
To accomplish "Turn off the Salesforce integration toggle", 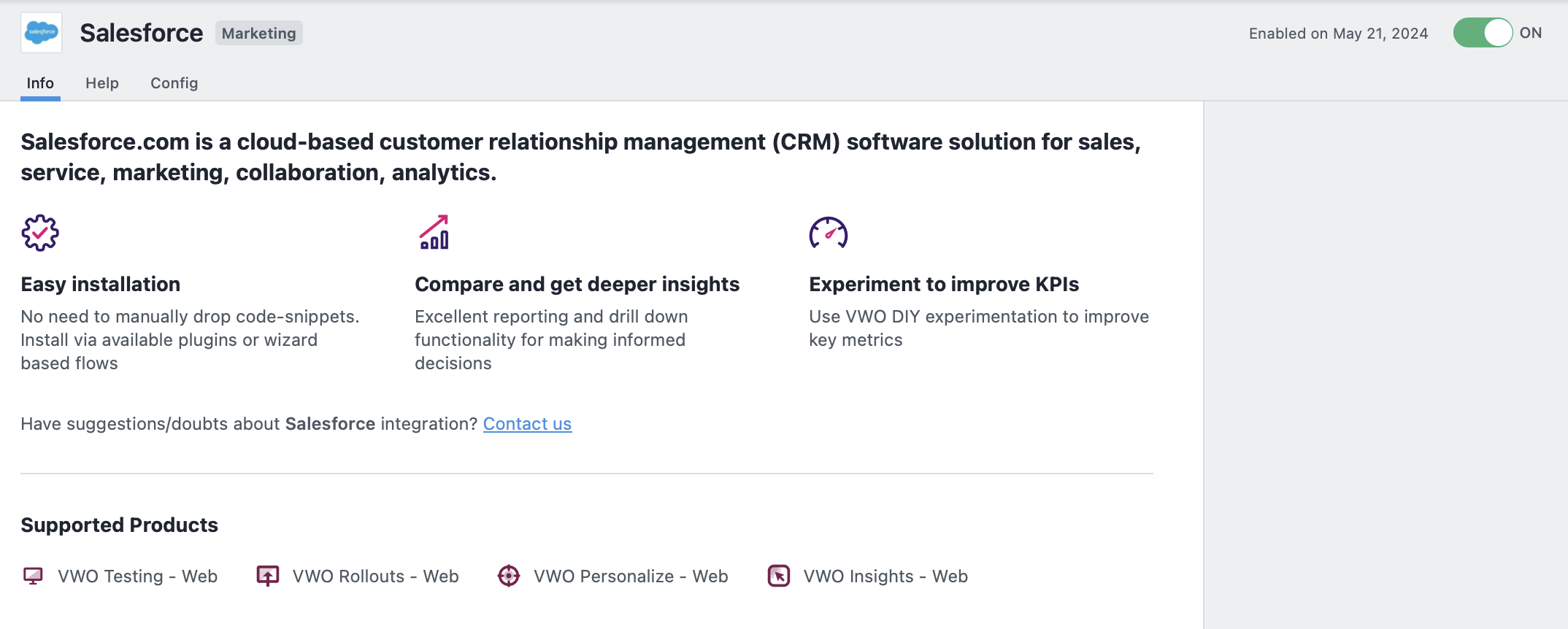I will click(1483, 33).
